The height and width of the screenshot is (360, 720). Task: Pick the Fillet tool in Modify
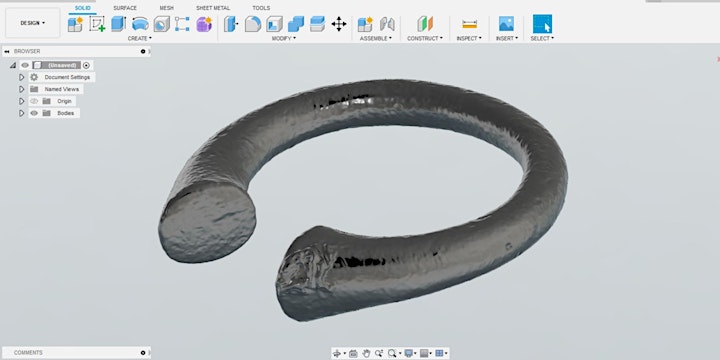point(253,24)
